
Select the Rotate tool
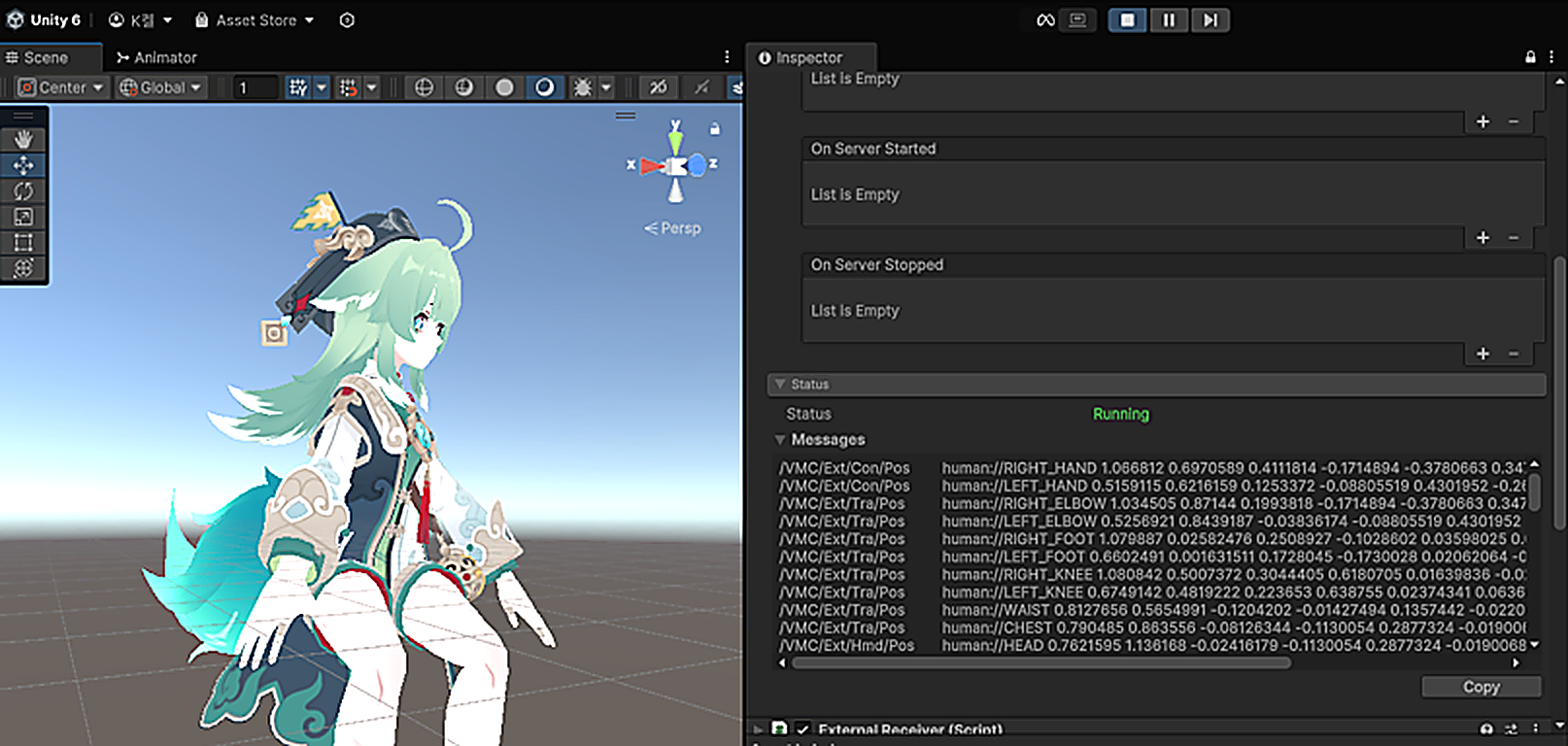(x=23, y=191)
